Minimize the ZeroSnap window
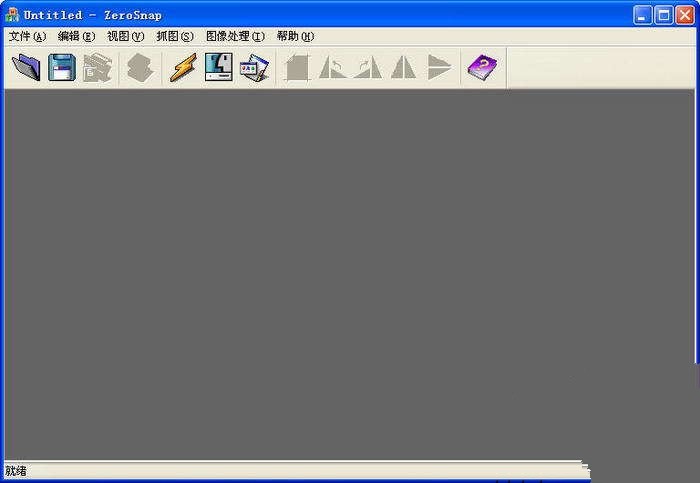The image size is (700, 483). coord(642,15)
